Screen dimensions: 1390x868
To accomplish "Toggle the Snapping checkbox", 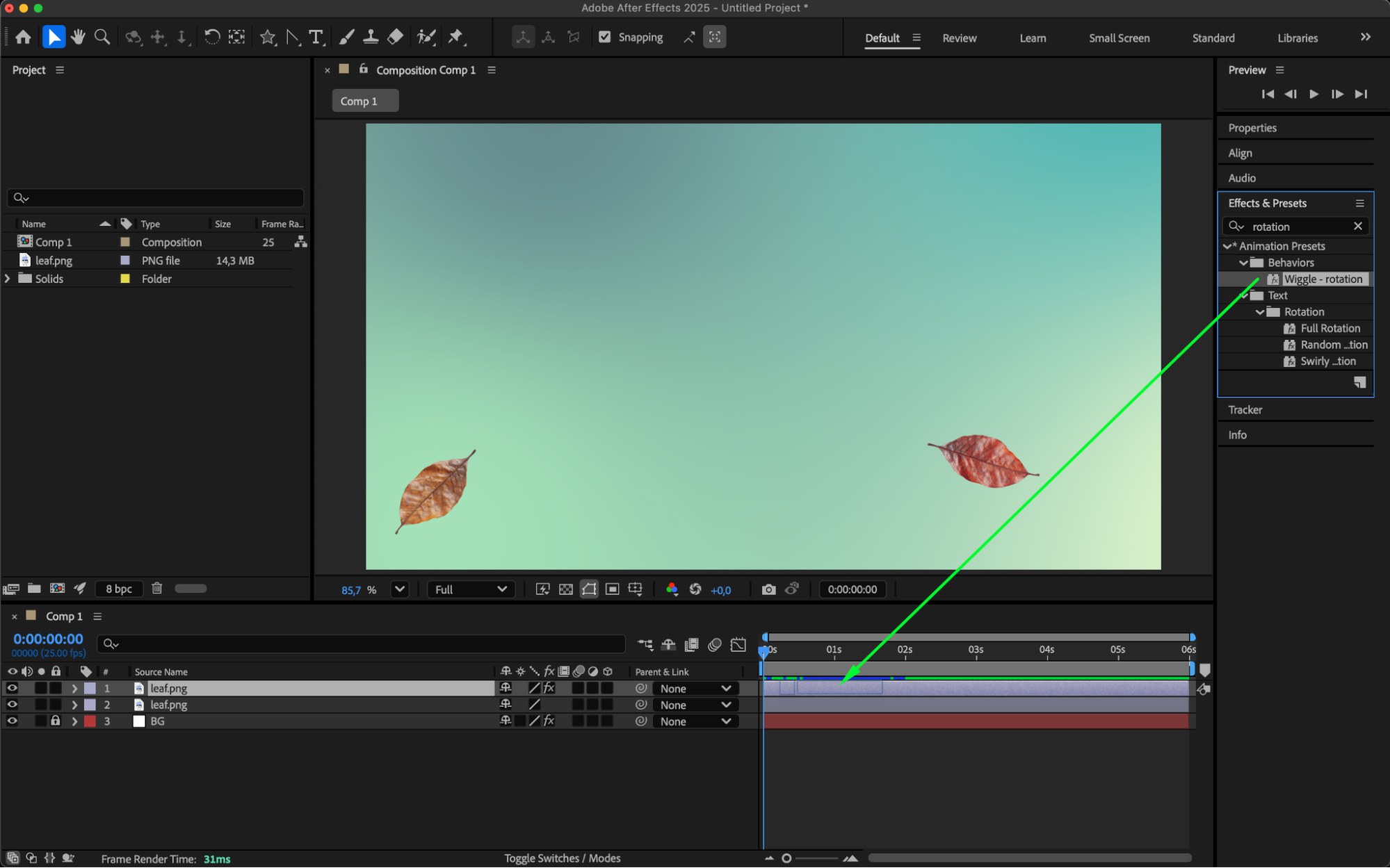I will 604,37.
